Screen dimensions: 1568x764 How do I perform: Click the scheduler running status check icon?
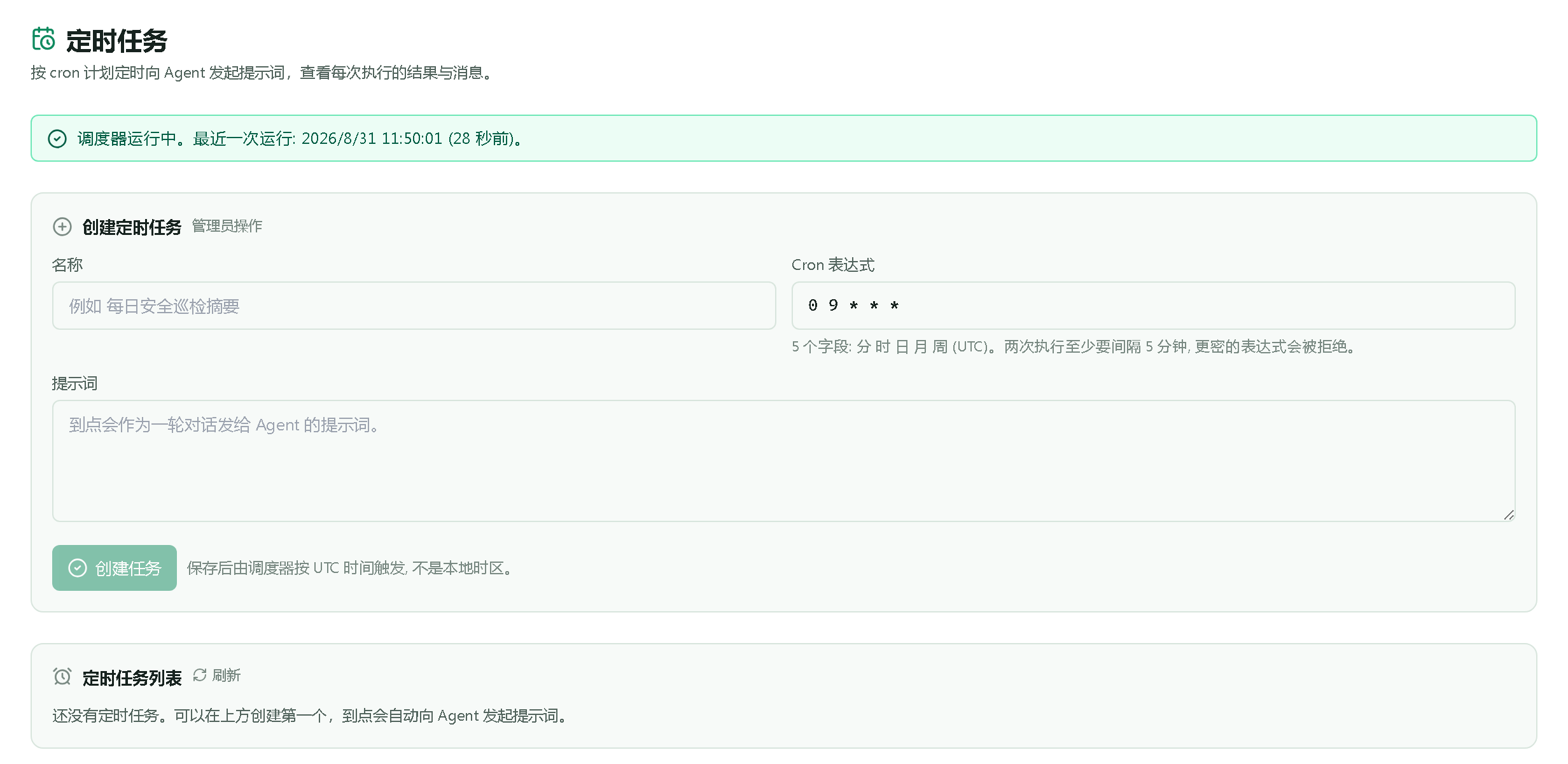[x=57, y=139]
